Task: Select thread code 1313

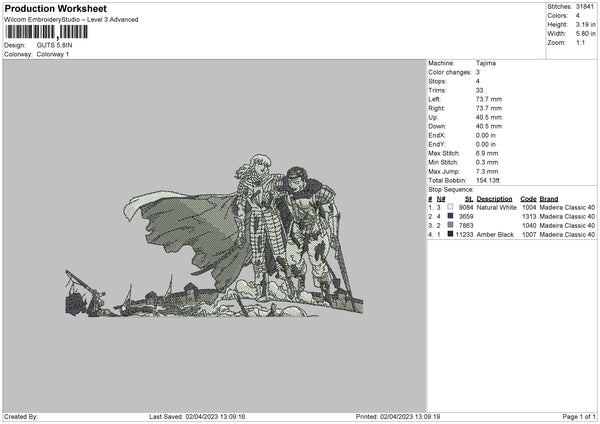Action: (529, 216)
